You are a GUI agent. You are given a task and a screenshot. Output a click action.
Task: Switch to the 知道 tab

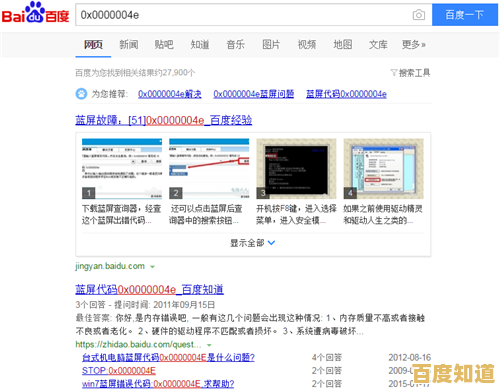point(200,44)
